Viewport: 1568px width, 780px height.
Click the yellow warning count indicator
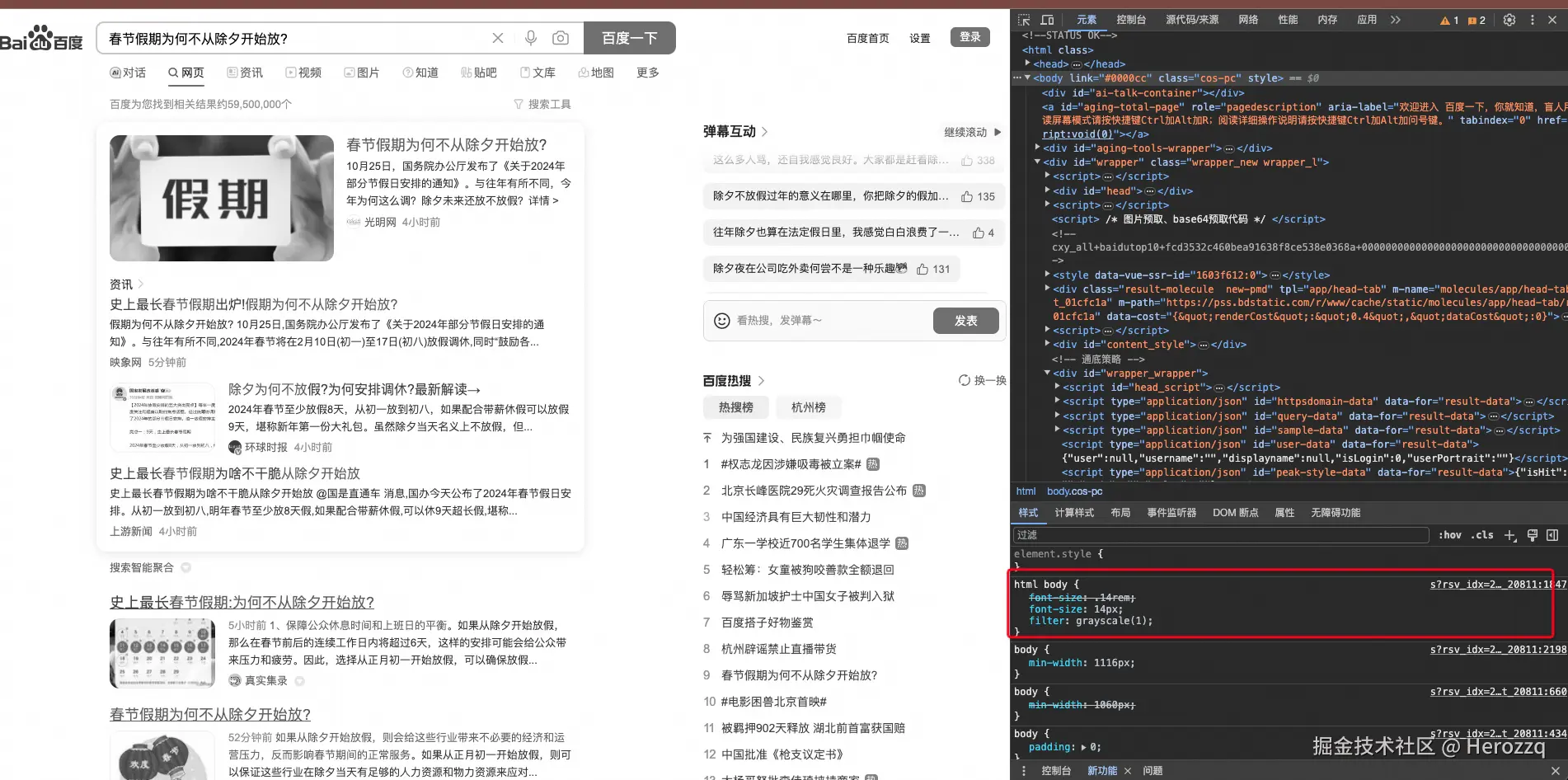pyautogui.click(x=1449, y=20)
